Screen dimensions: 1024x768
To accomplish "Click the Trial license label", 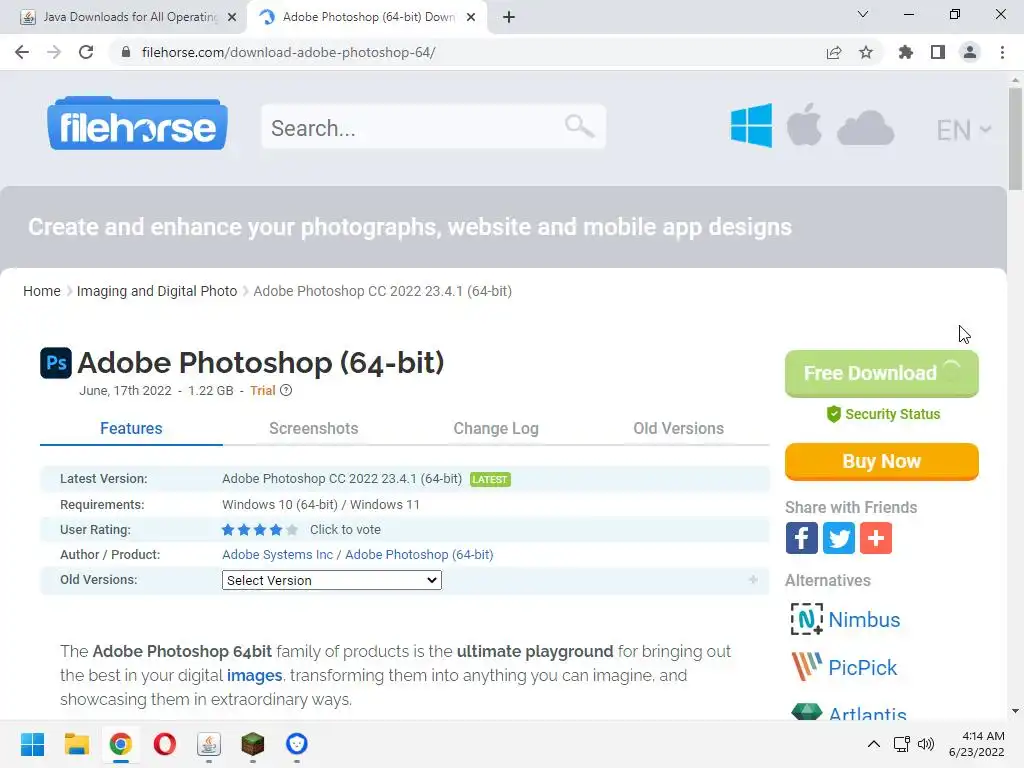I will 263,391.
